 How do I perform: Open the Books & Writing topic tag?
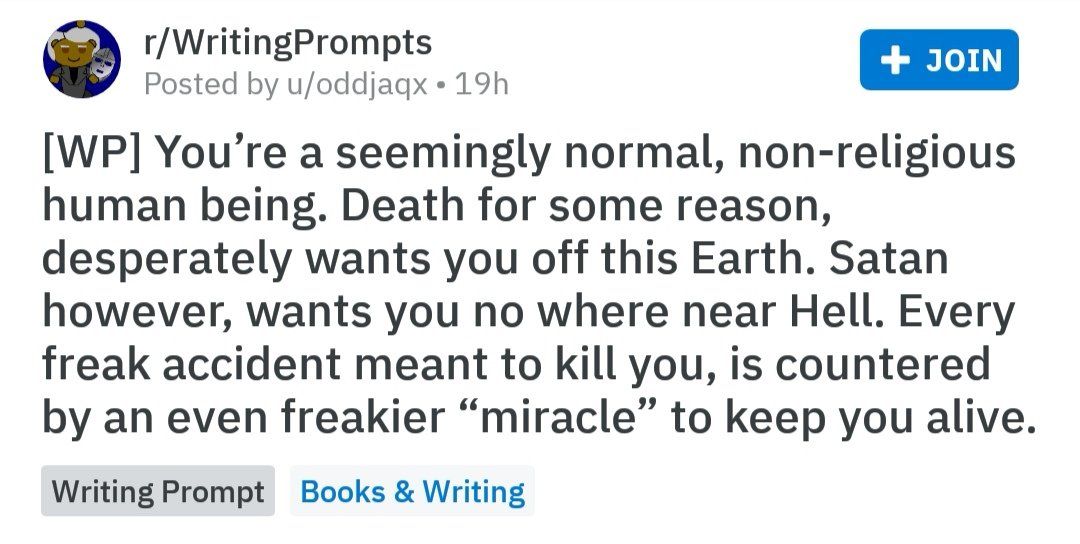pos(412,491)
